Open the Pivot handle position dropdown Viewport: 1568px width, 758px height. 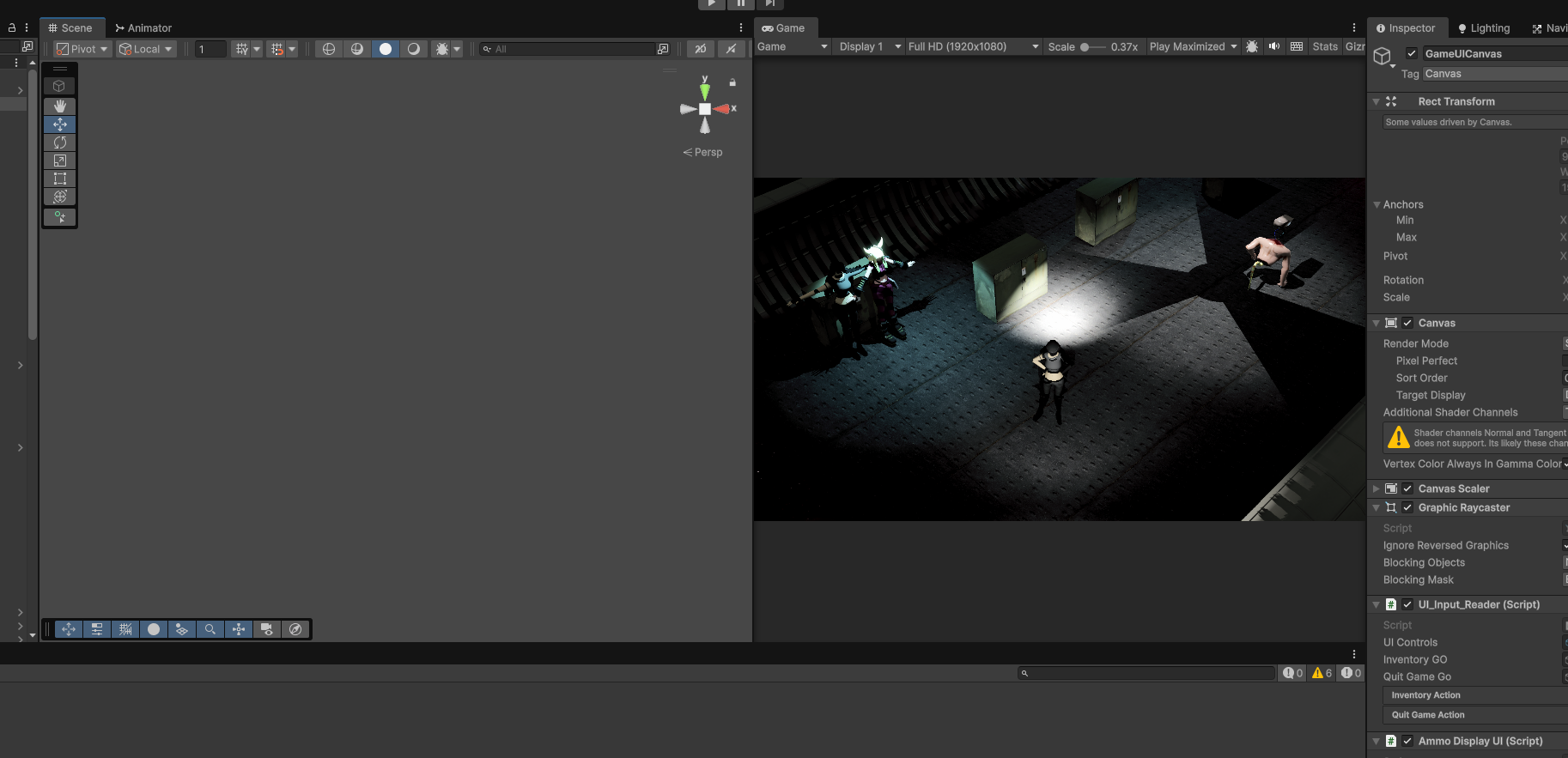coord(82,49)
